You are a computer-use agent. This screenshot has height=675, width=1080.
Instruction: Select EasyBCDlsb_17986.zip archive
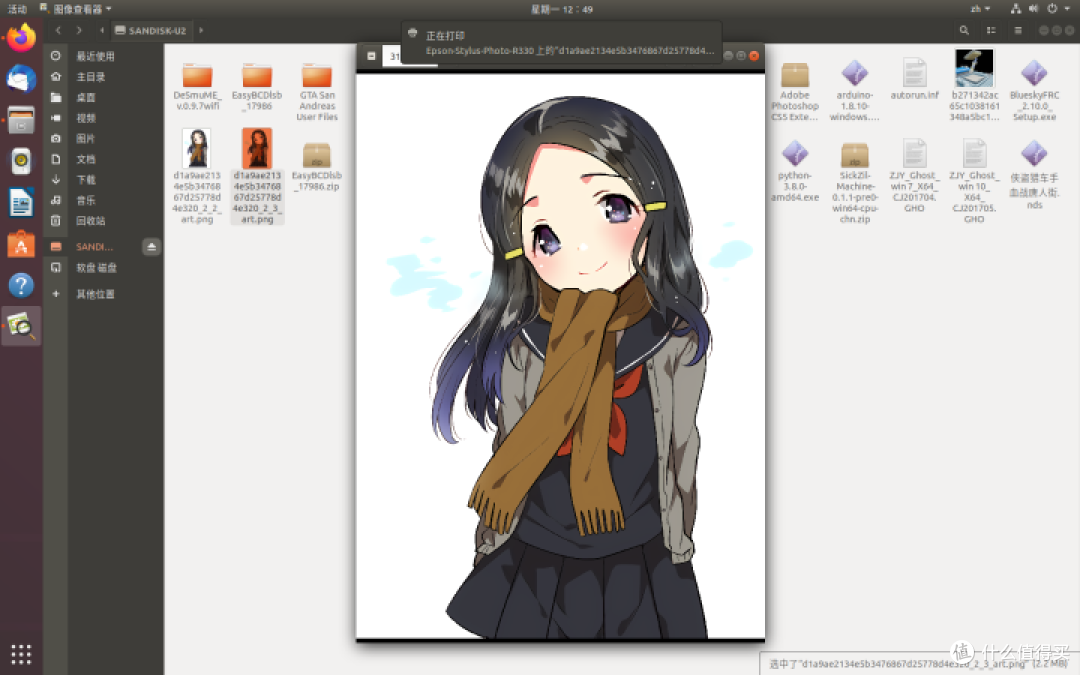pos(317,167)
